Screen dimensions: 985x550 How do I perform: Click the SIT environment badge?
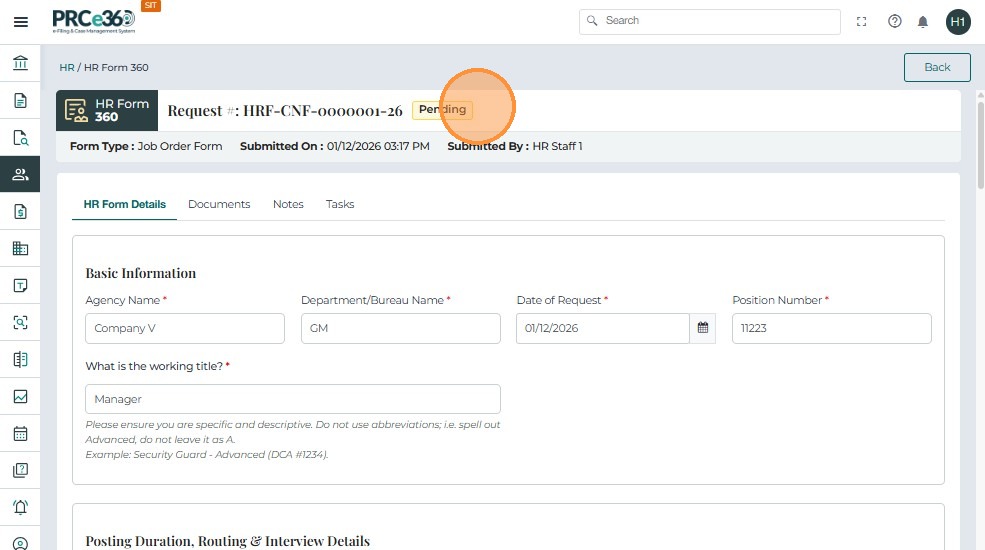pos(151,6)
